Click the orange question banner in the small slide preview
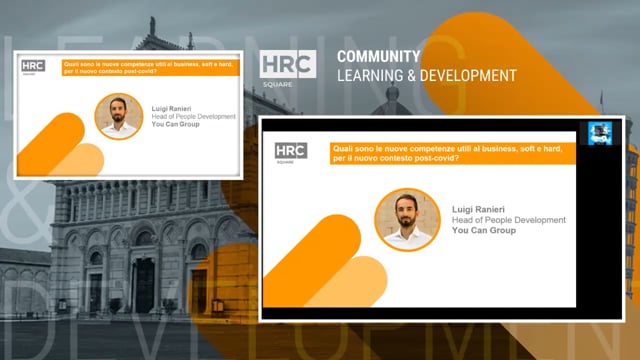The height and width of the screenshot is (360, 640). click(151, 68)
